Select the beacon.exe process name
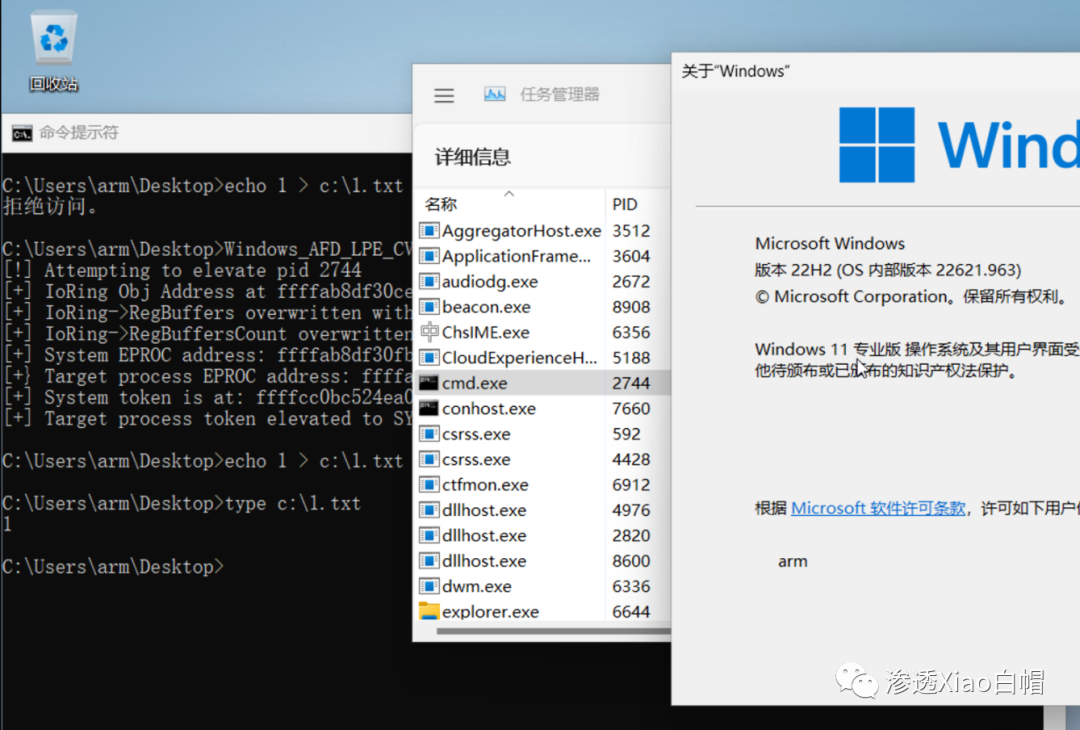 pos(486,307)
